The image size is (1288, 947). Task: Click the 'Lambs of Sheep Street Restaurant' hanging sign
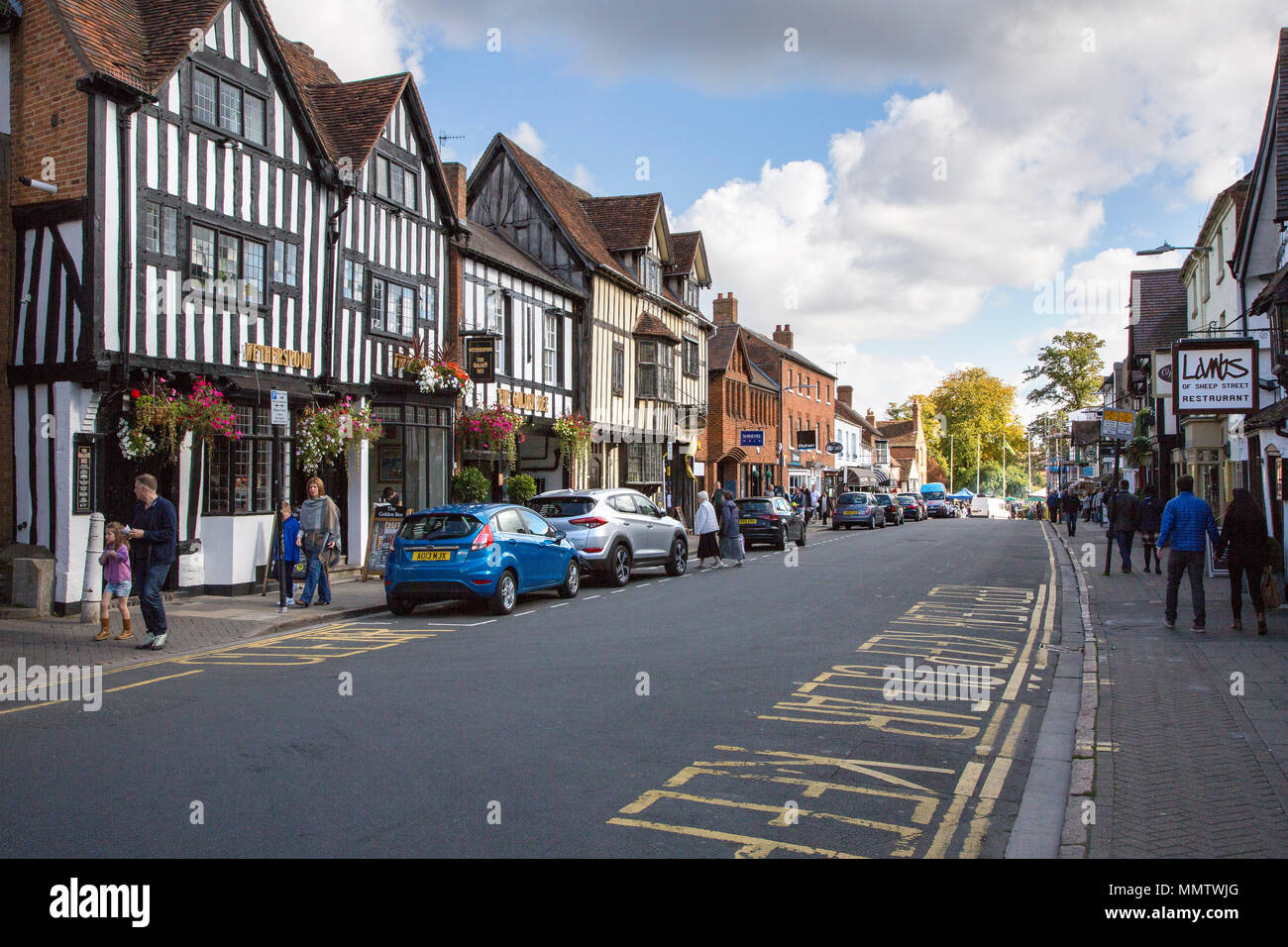pyautogui.click(x=1215, y=376)
